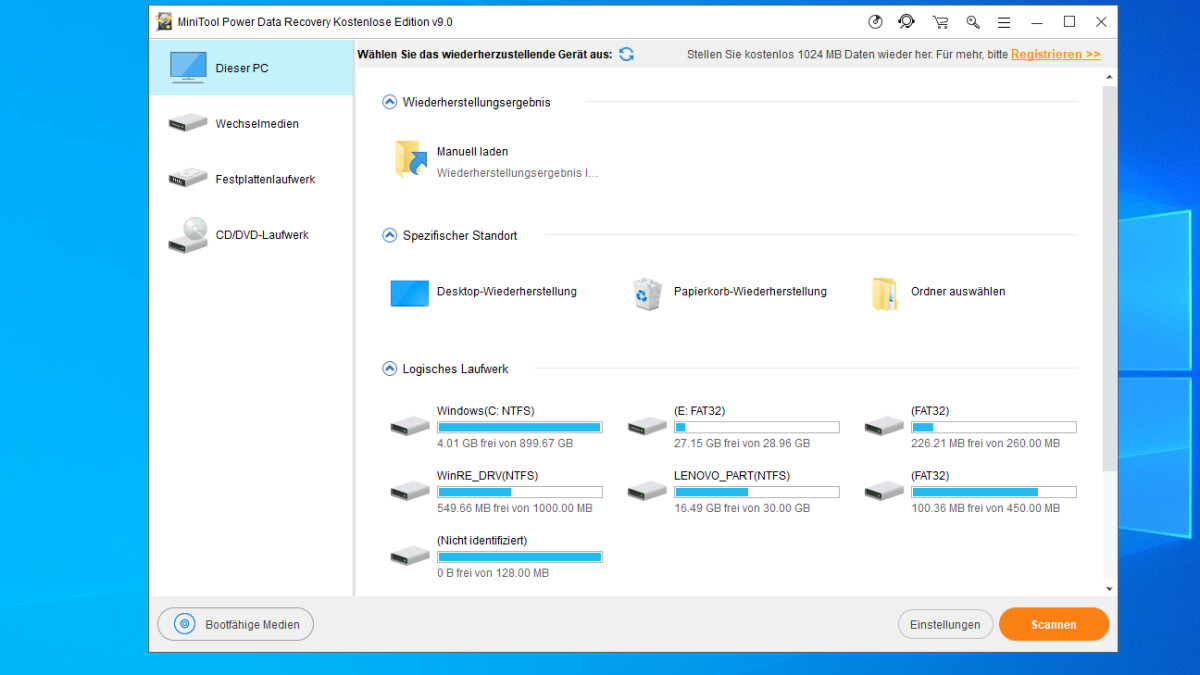
Task: Click the register key icon
Action: pyautogui.click(x=972, y=22)
